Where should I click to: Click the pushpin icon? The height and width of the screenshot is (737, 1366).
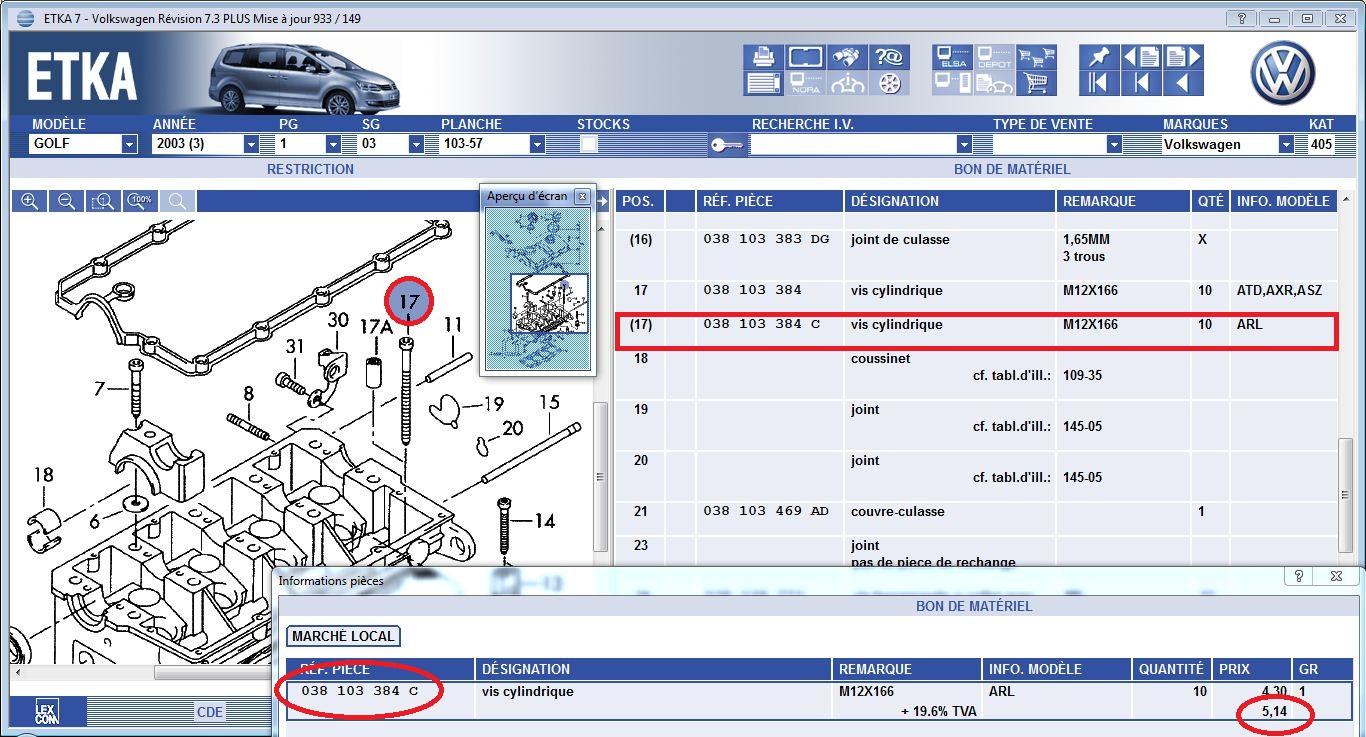click(1099, 56)
